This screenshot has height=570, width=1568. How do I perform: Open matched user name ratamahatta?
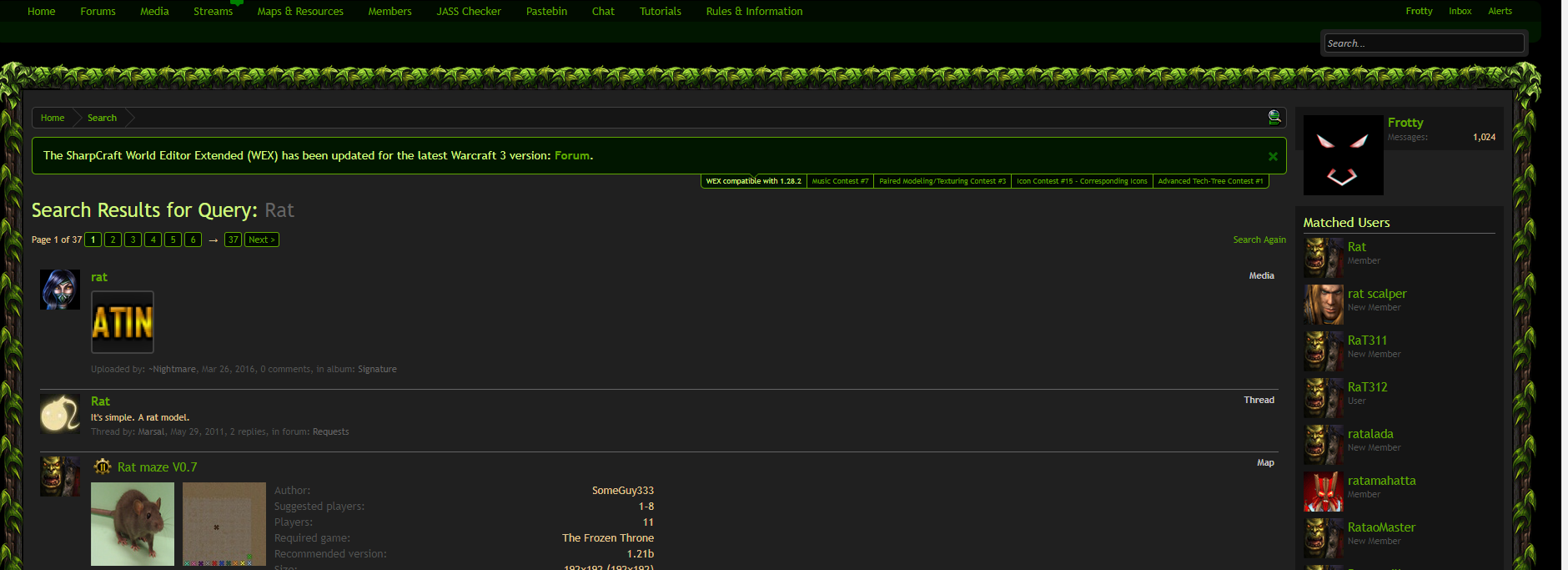click(1381, 481)
